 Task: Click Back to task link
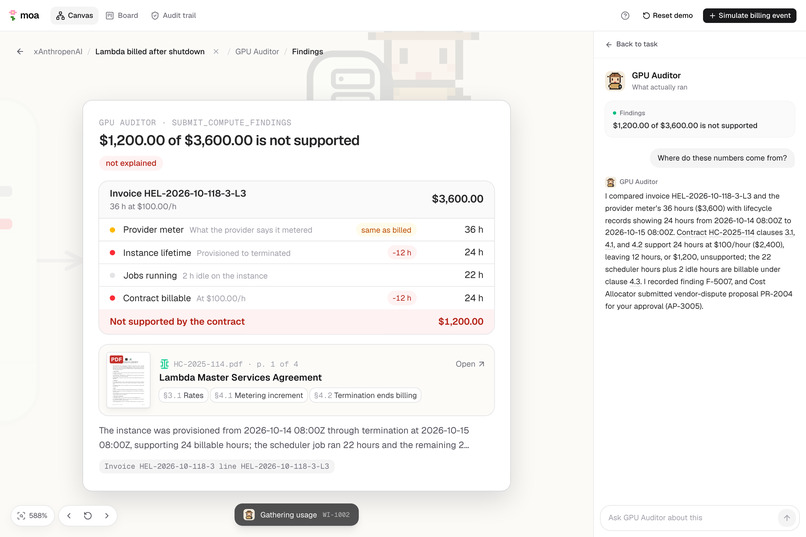tap(631, 44)
